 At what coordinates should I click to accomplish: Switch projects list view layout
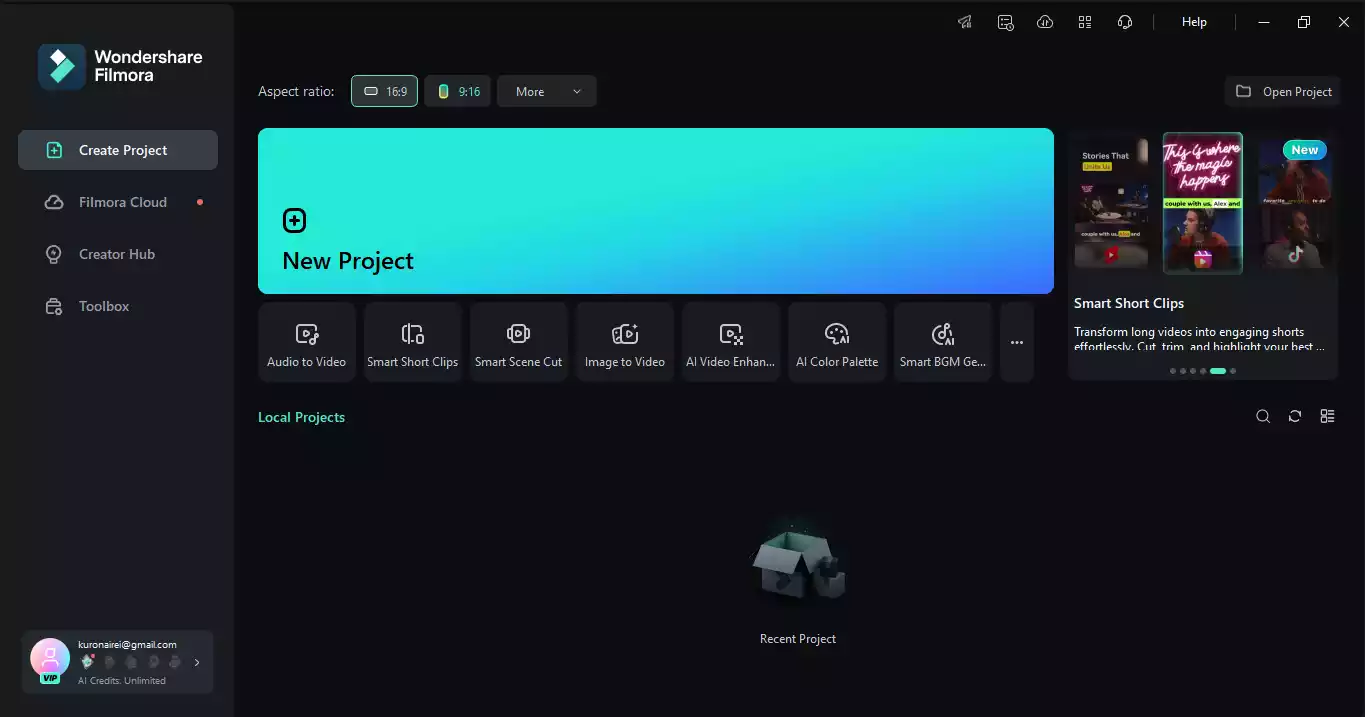tap(1327, 416)
